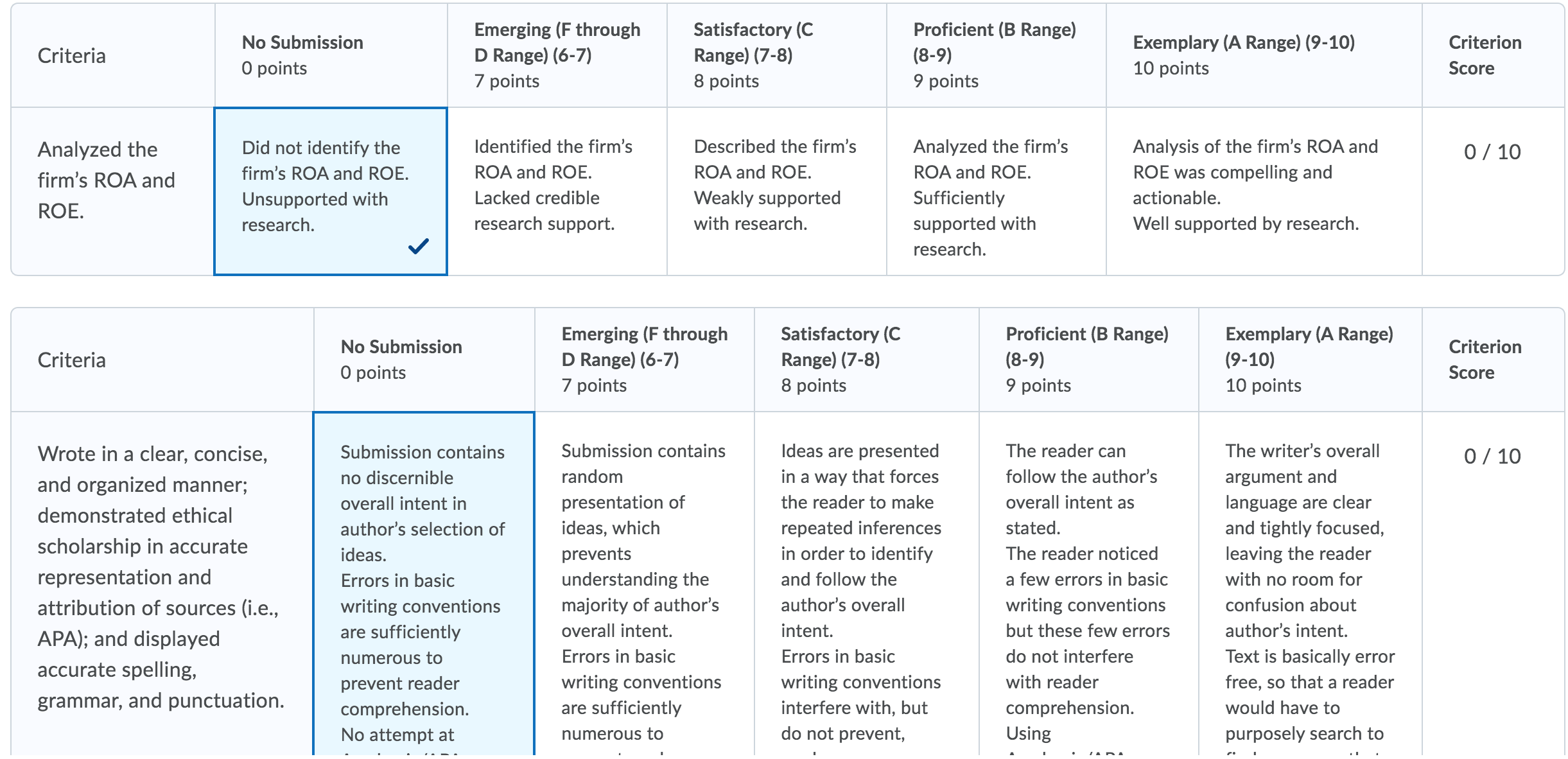Click the 'Analyzed the firm's ROA and ROE.' criterion name
1568x759 pixels.
tap(106, 180)
